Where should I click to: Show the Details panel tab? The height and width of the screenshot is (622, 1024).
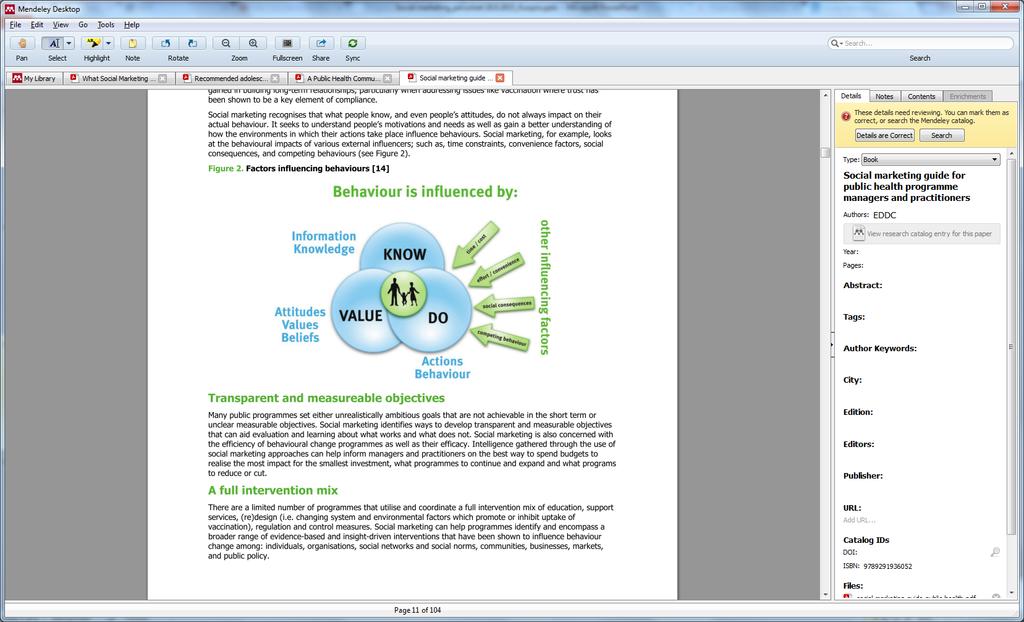(851, 96)
